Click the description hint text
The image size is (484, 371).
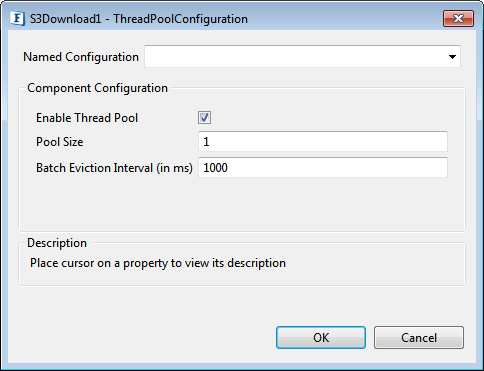(x=158, y=263)
